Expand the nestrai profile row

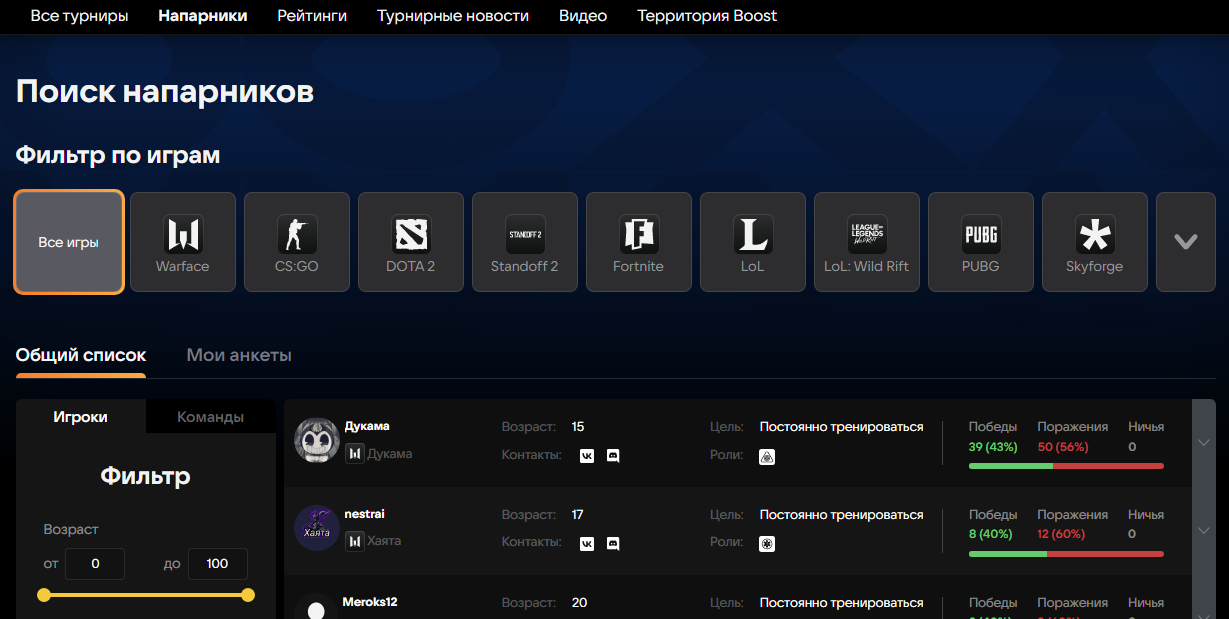click(x=1204, y=531)
